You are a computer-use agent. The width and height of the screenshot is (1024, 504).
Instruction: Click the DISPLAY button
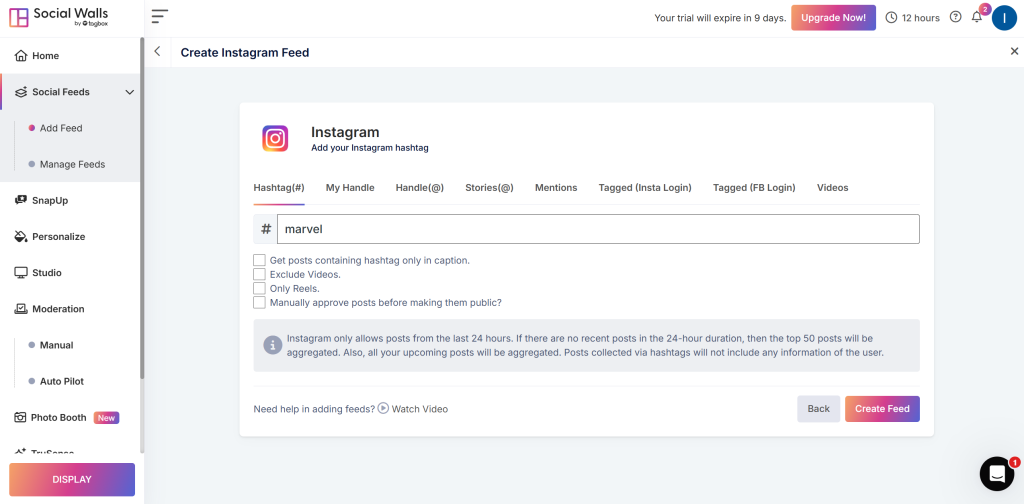pyautogui.click(x=72, y=479)
